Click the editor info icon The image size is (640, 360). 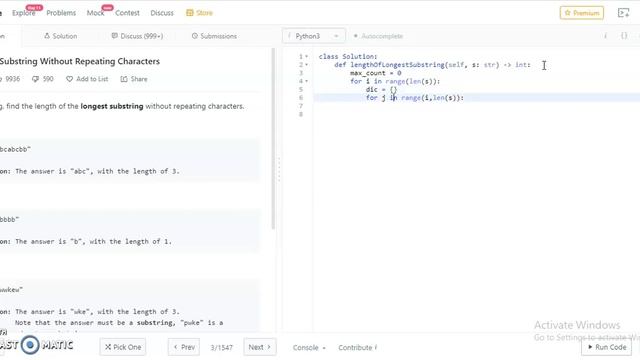click(605, 36)
